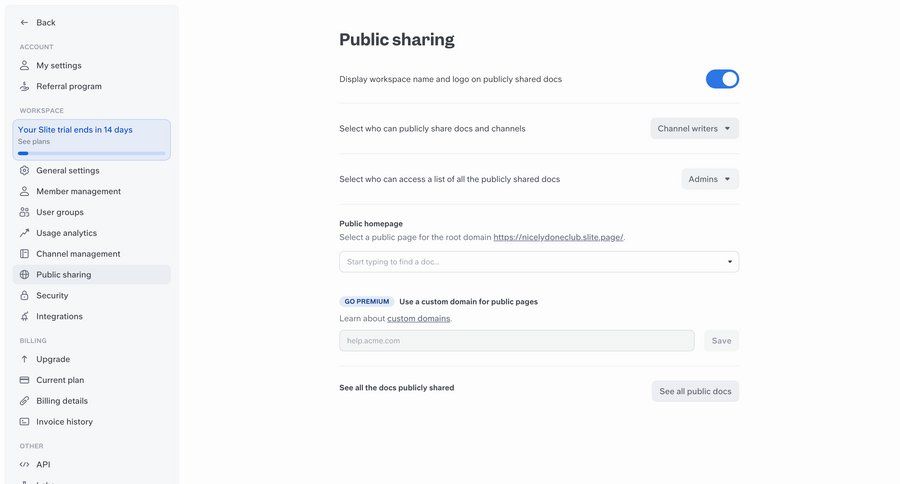
Task: Click the Security lock icon
Action: tap(25, 296)
